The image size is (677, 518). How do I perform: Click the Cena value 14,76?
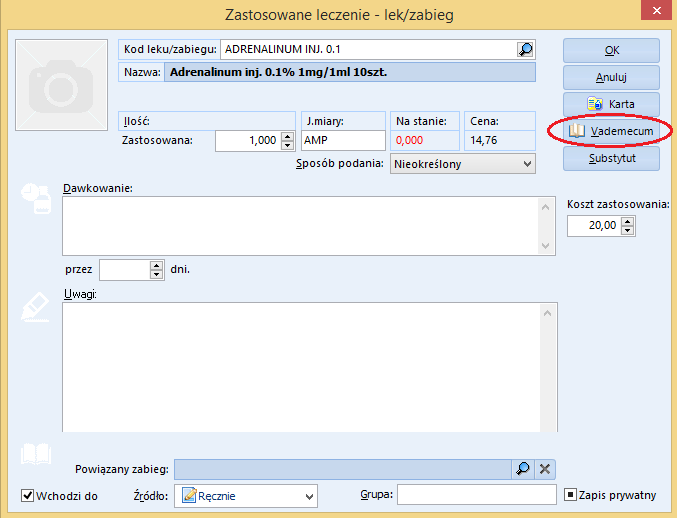(x=484, y=140)
